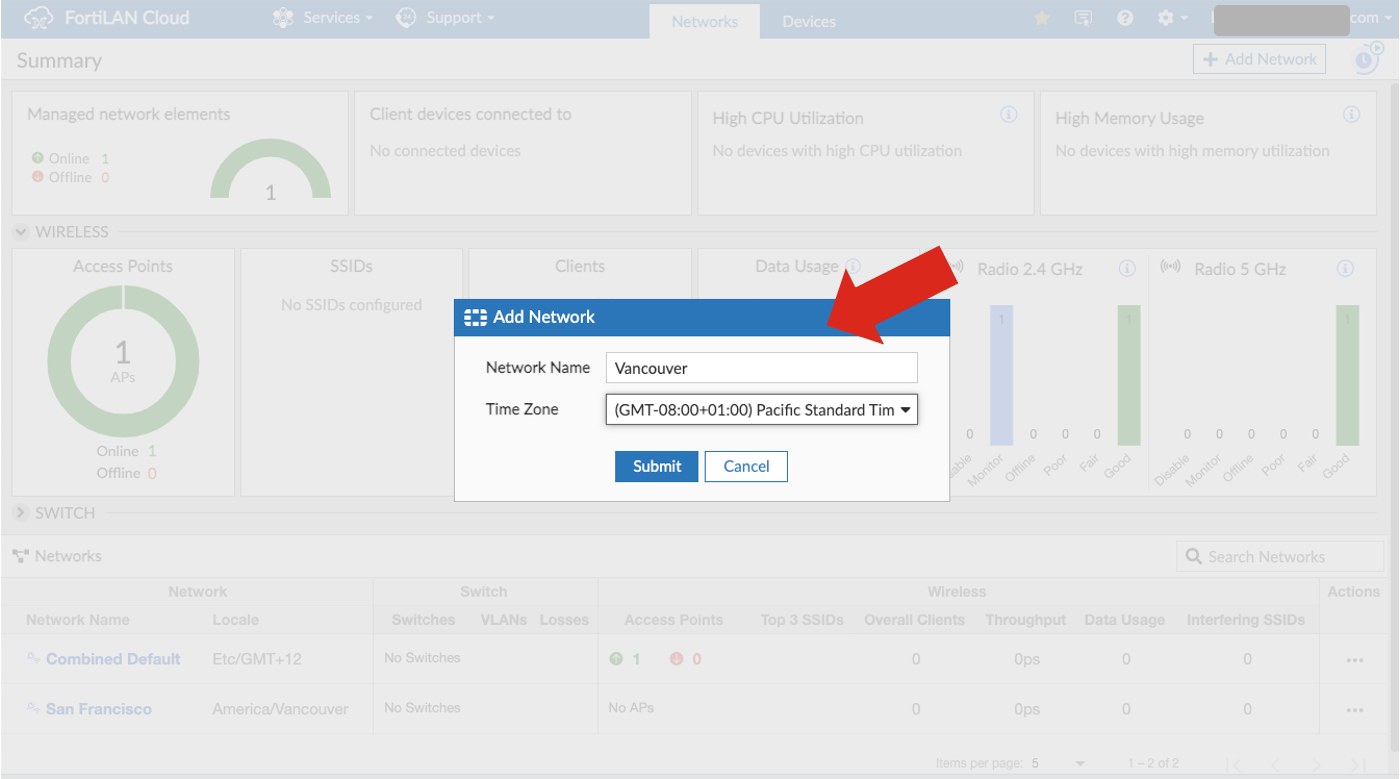
Task: Open the San Francisco actions ellipsis menu
Action: pyautogui.click(x=1355, y=709)
